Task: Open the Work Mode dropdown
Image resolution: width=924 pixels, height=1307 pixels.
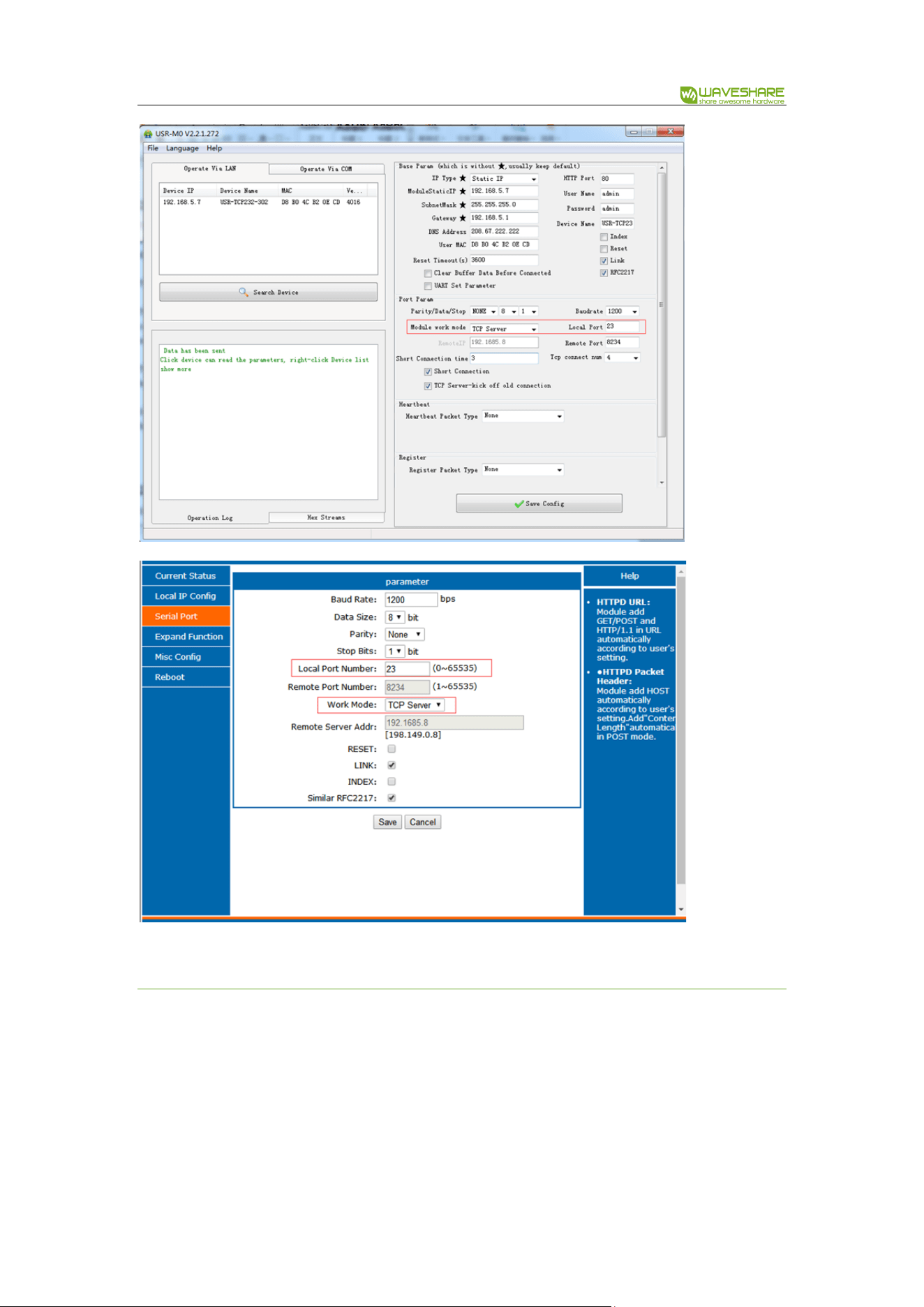Action: click(415, 705)
